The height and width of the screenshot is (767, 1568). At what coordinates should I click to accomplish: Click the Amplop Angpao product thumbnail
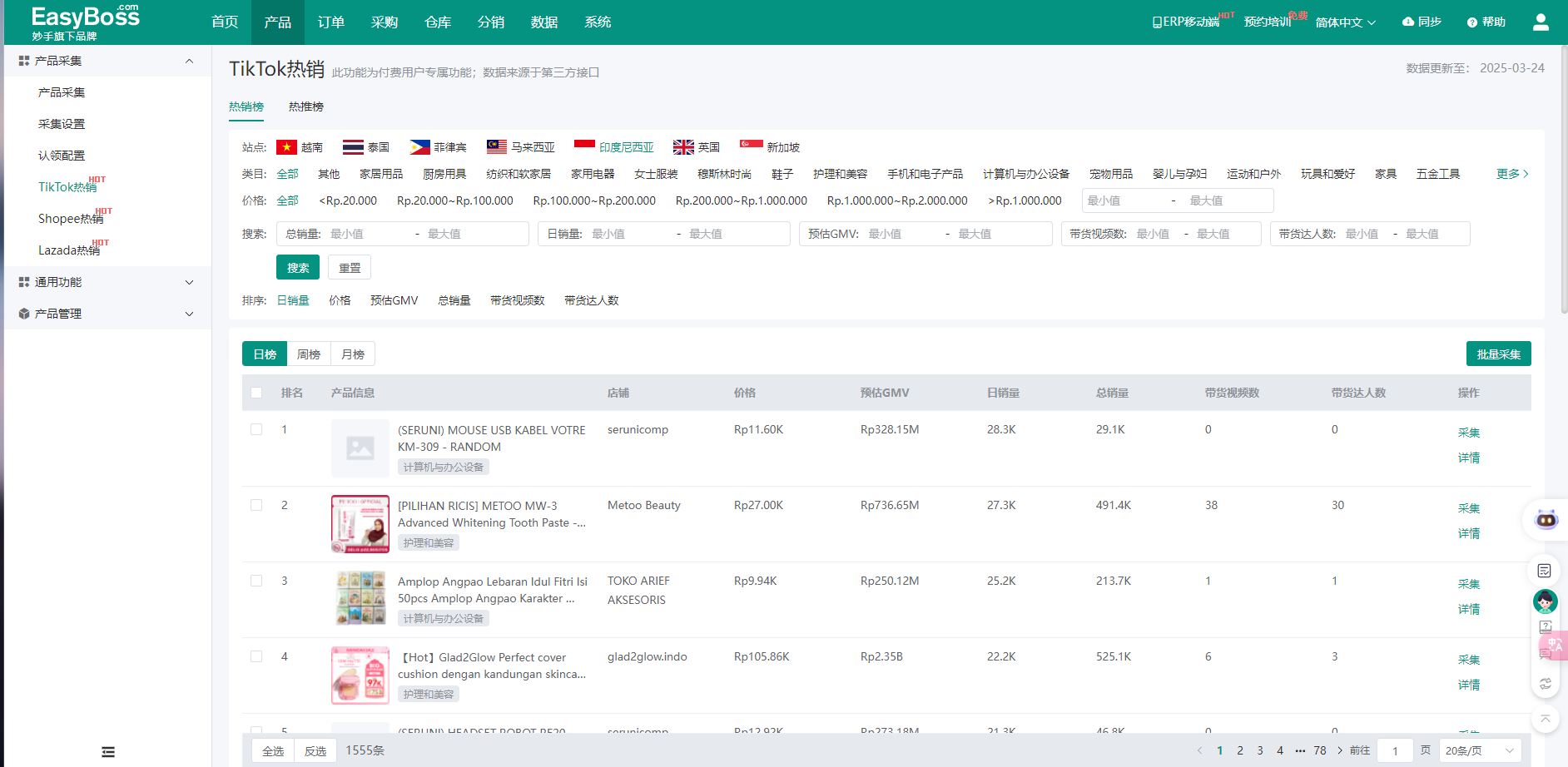click(x=360, y=600)
